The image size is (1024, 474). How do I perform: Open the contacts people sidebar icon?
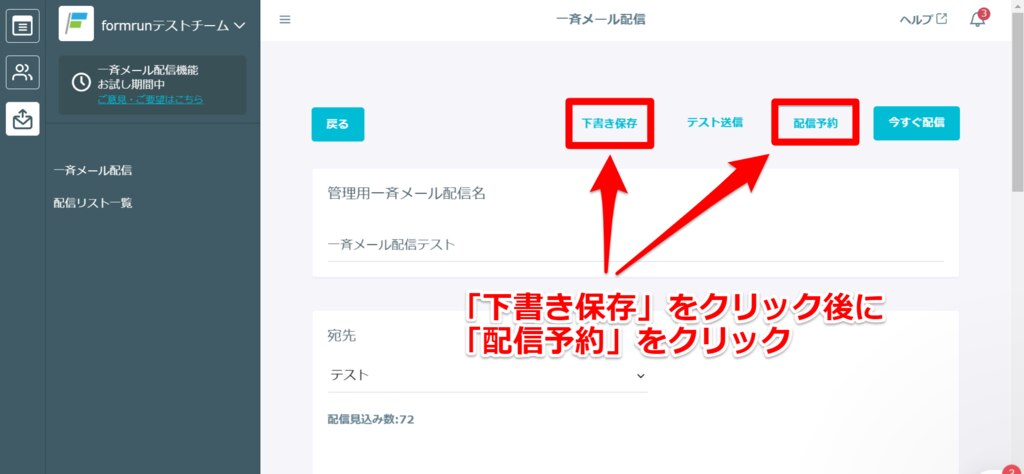click(x=23, y=72)
